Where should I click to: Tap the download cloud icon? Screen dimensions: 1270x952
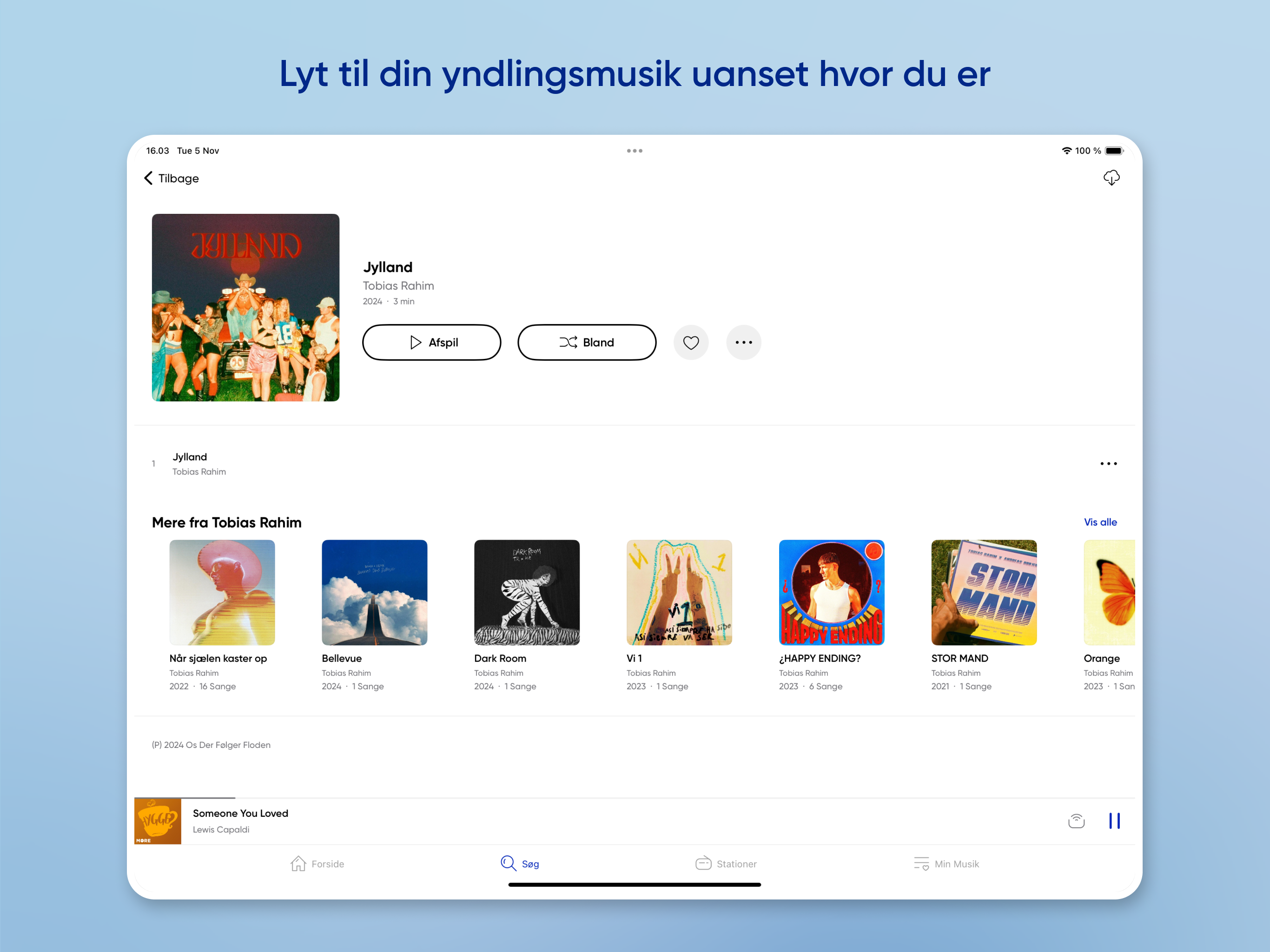(1111, 178)
